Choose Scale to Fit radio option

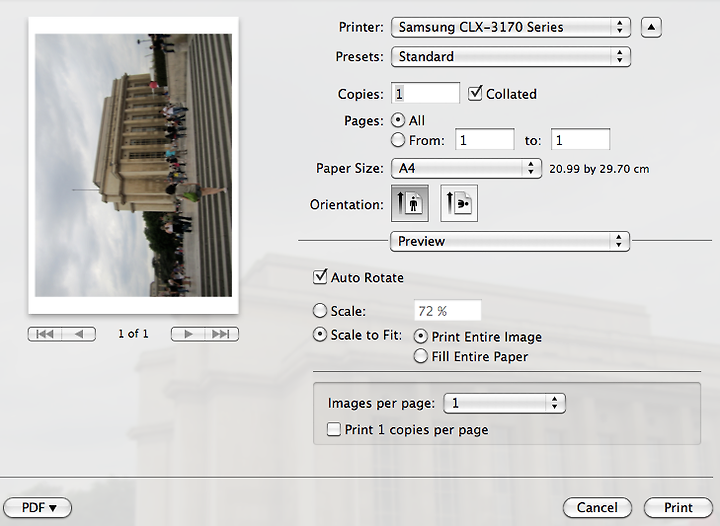(x=320, y=334)
